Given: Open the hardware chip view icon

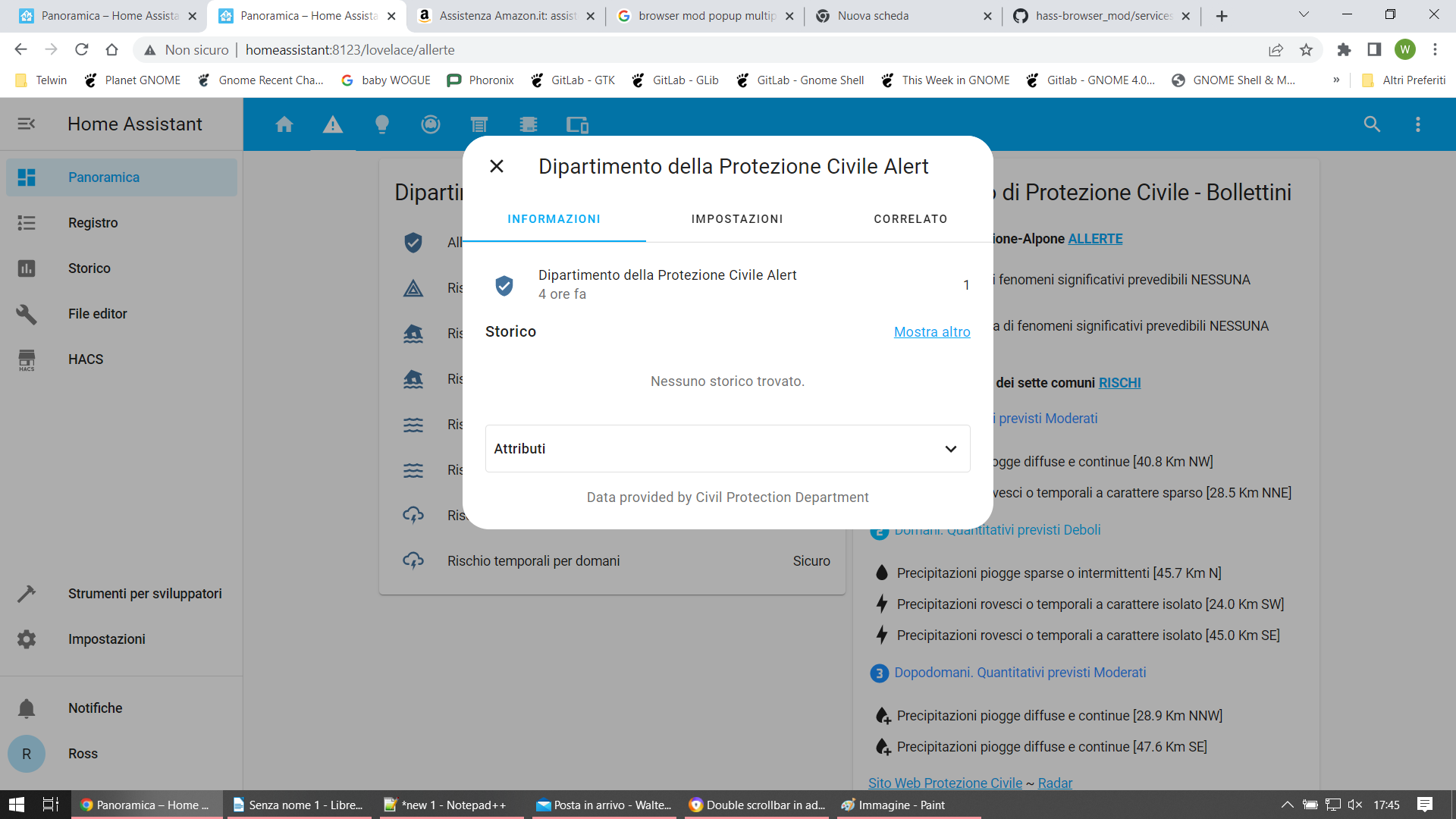Looking at the screenshot, I should point(529,124).
